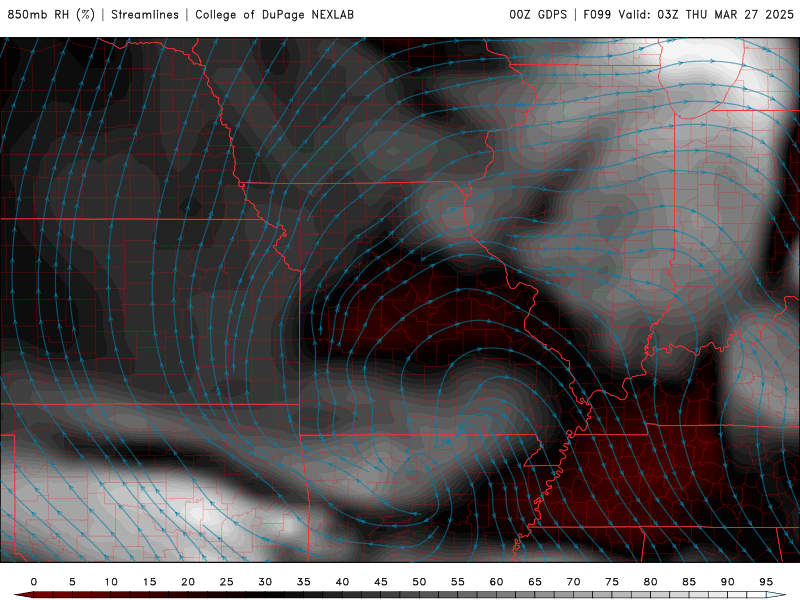
Task: Click the "850mb RH (%)" title text
Action: pyautogui.click(x=51, y=15)
